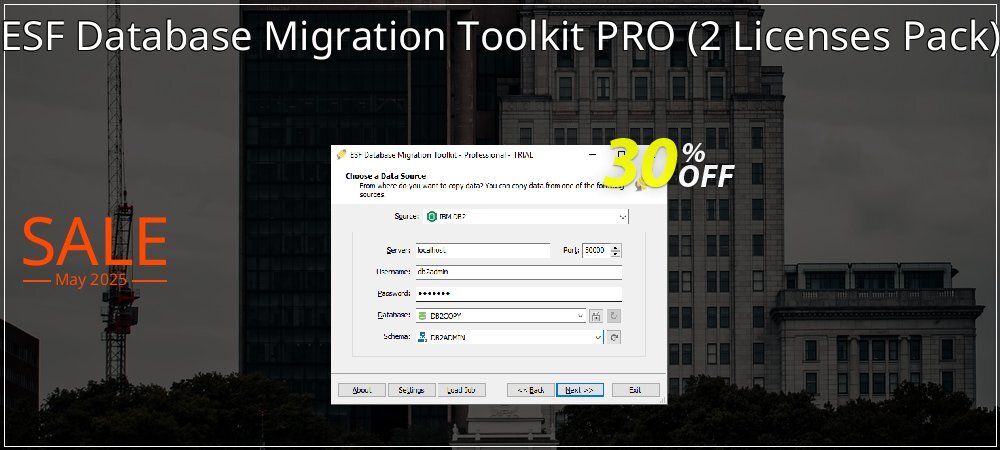Click the refresh schema list icon

pos(614,337)
